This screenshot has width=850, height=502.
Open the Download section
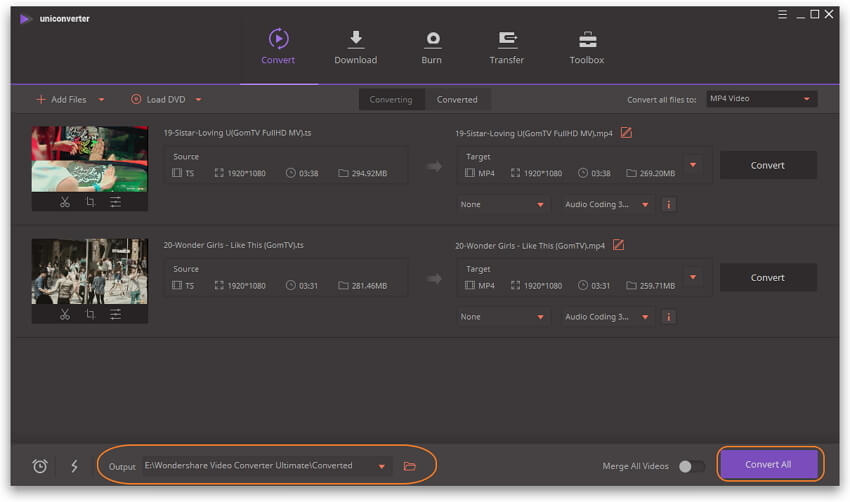pyautogui.click(x=356, y=47)
